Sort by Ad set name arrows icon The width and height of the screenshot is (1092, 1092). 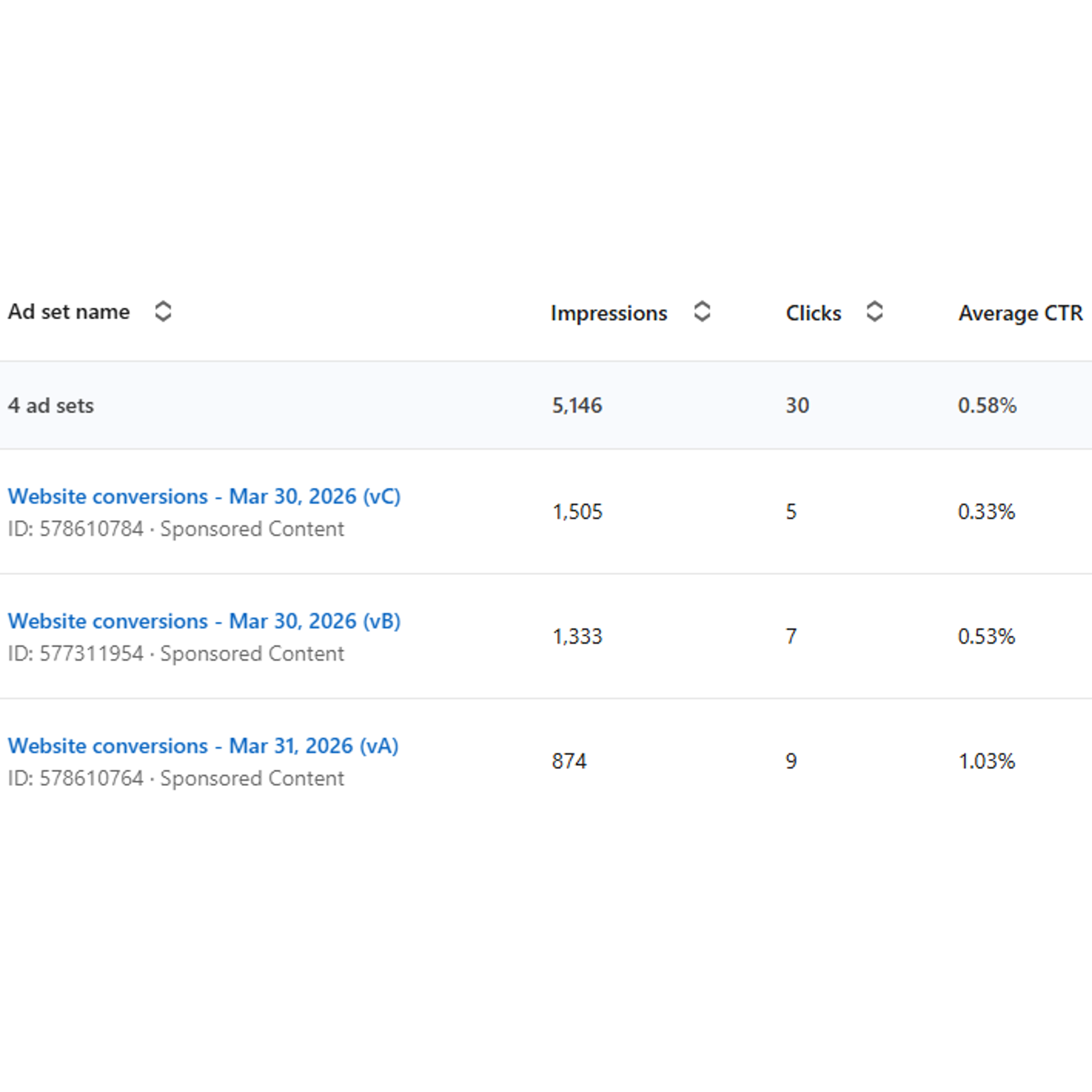point(163,311)
